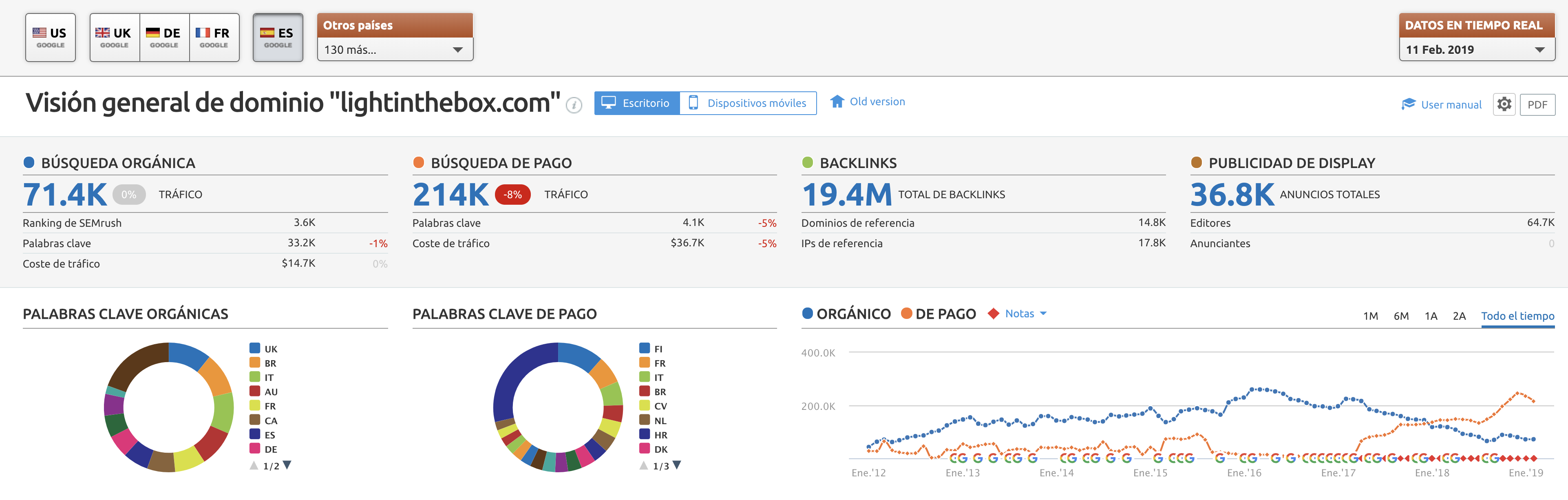Set chart range to 1M

(x=1370, y=316)
